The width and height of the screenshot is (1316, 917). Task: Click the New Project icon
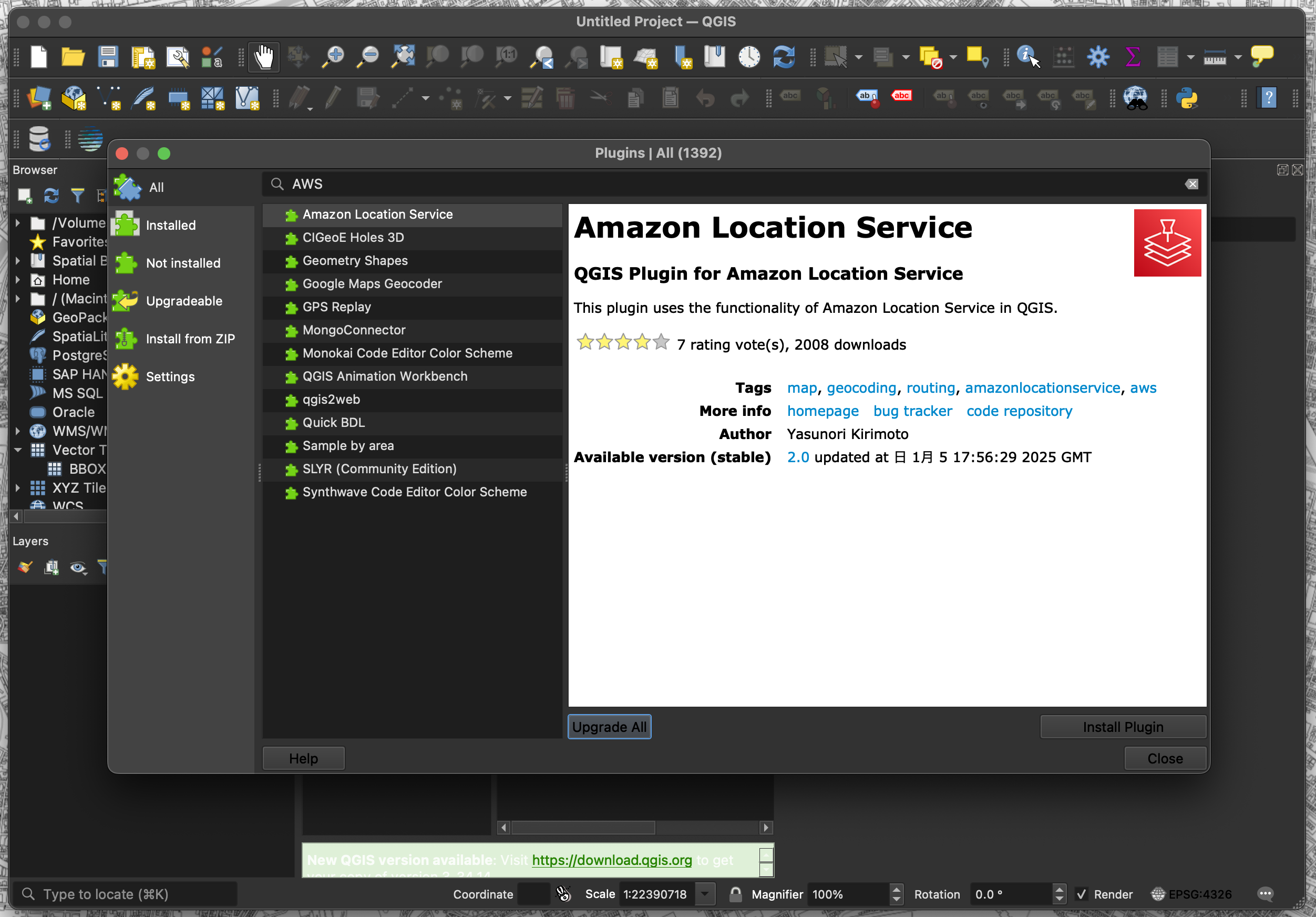point(39,57)
